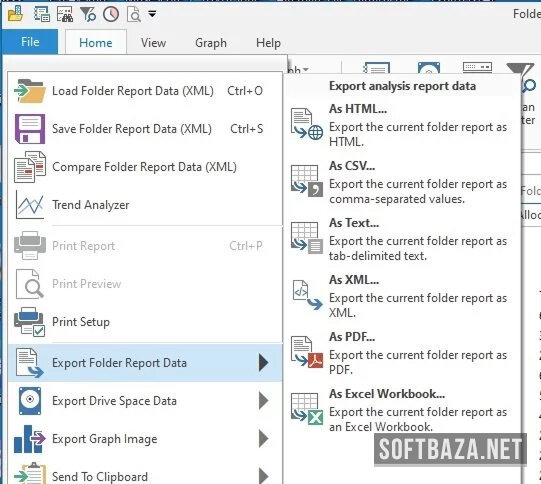Click the Load Folder Report Data folder icon

pyautogui.click(x=30, y=91)
